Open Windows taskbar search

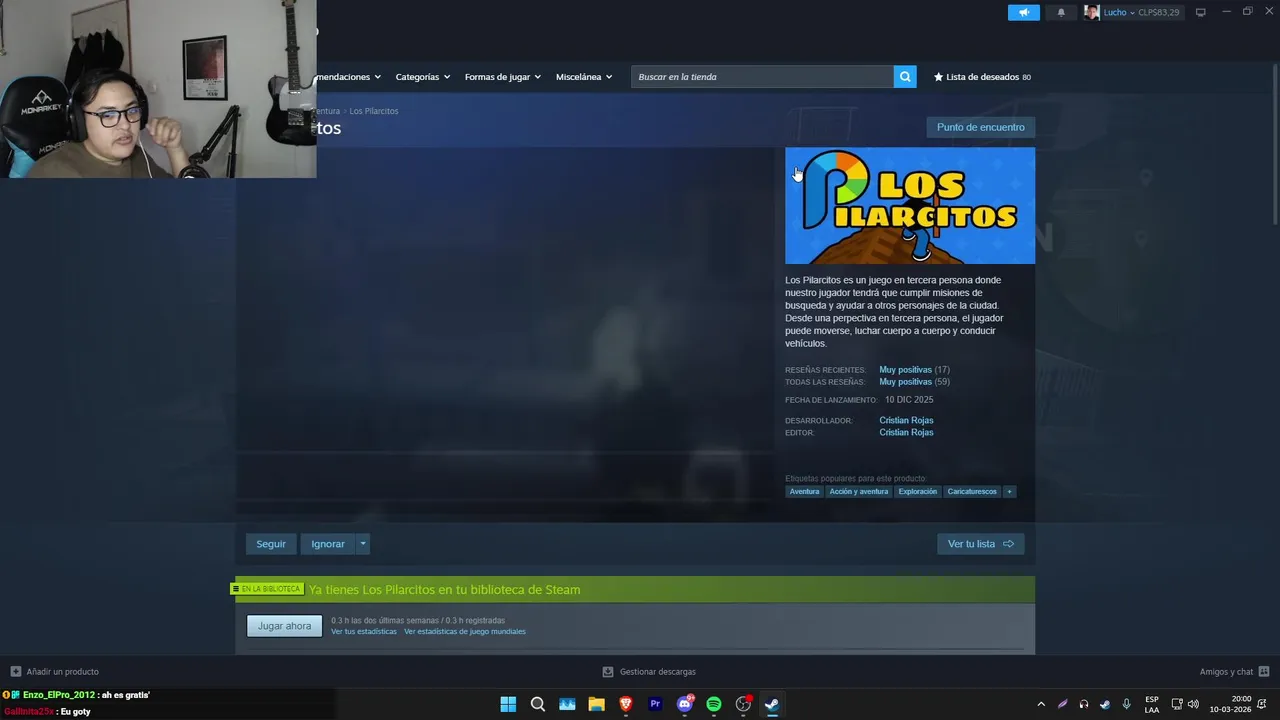(x=538, y=704)
